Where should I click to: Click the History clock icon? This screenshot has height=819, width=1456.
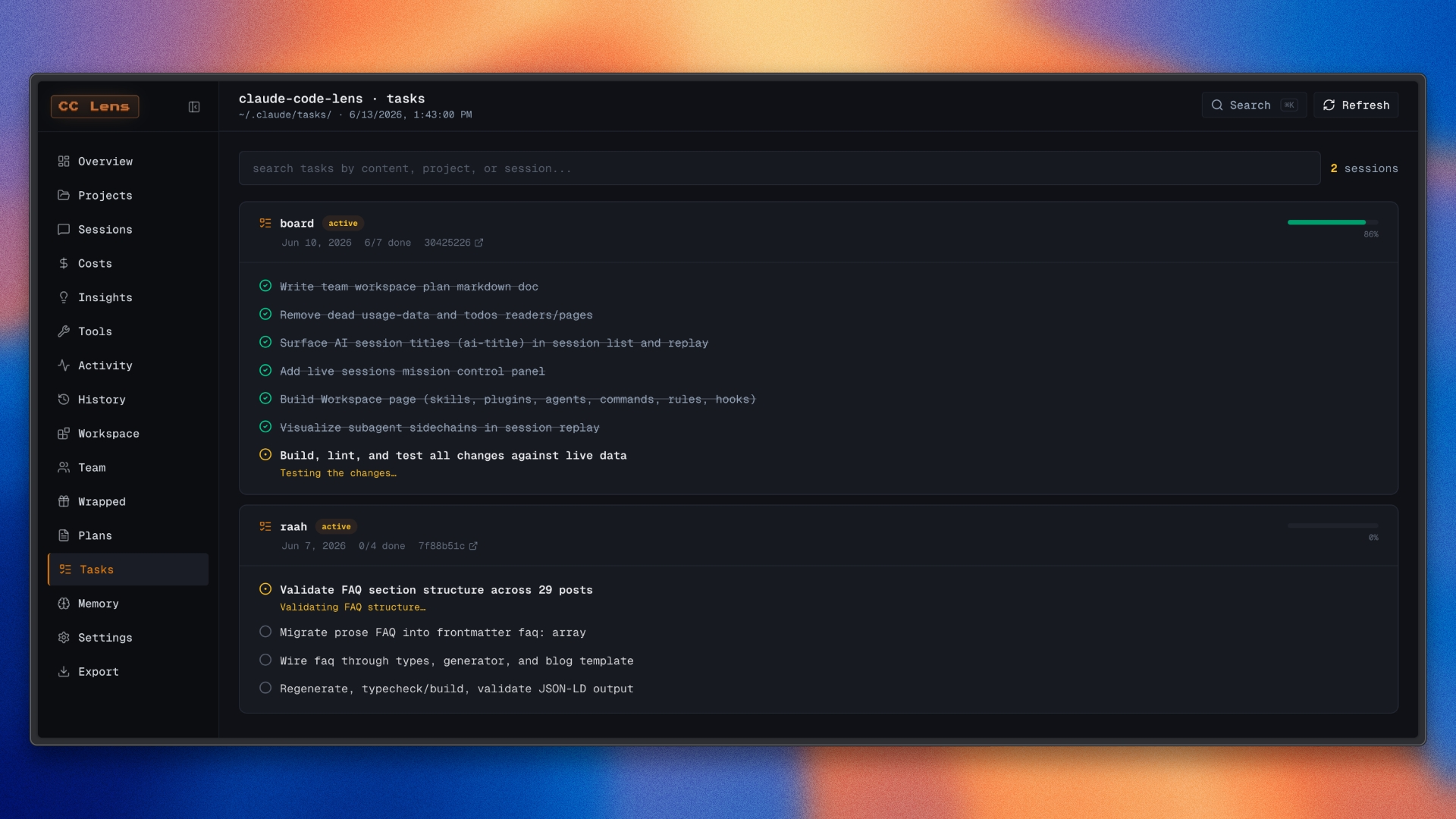coord(64,400)
